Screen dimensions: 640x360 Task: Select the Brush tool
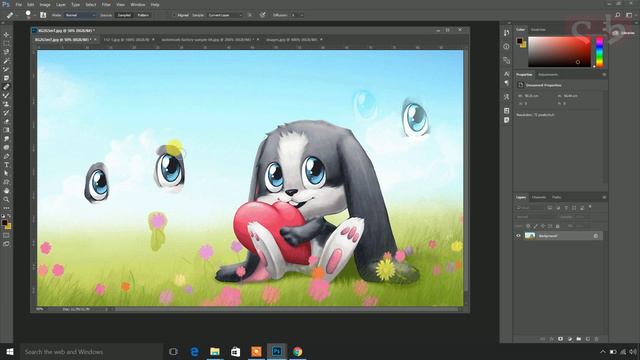coord(6,95)
